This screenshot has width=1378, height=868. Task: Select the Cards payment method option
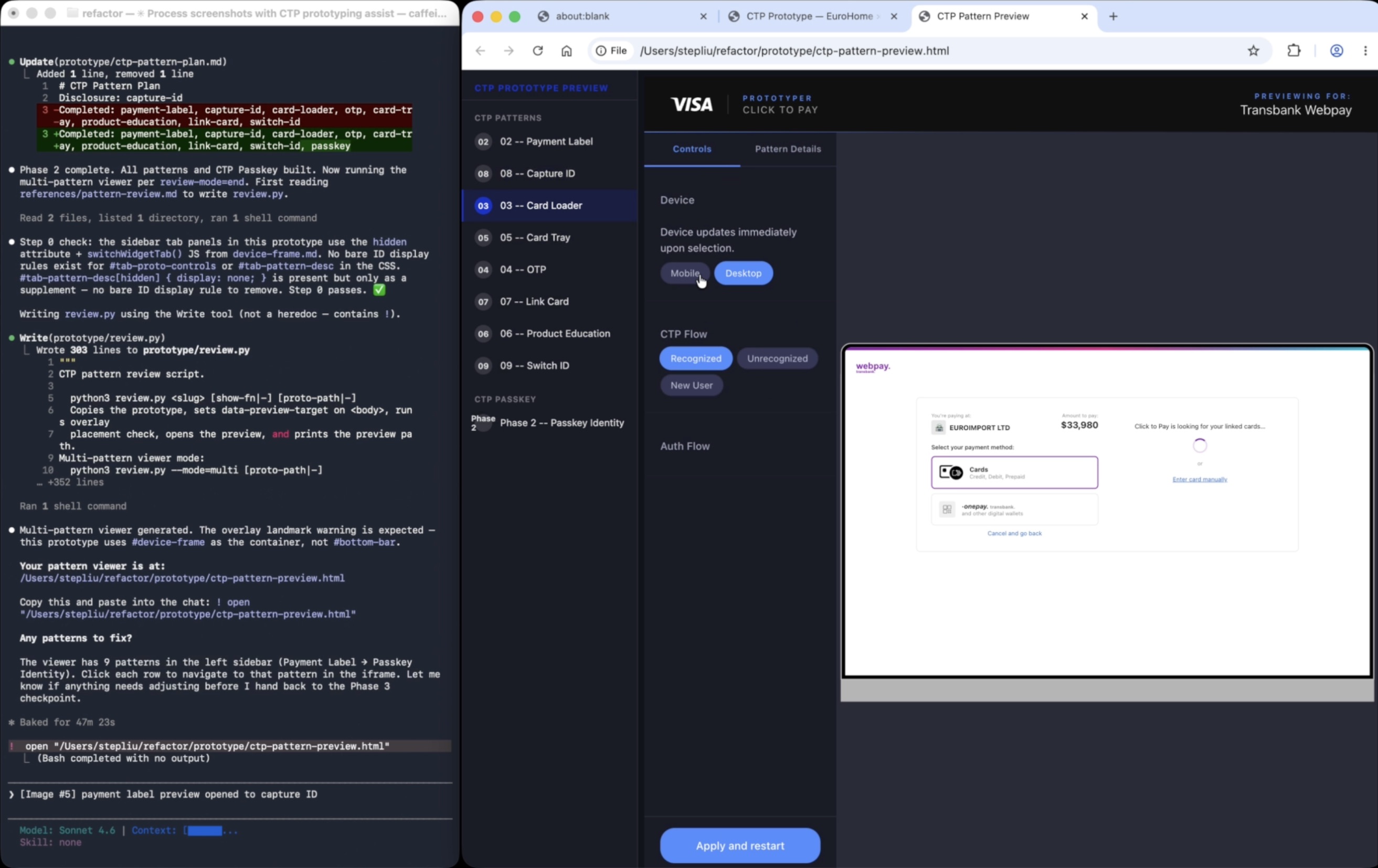tap(1014, 472)
